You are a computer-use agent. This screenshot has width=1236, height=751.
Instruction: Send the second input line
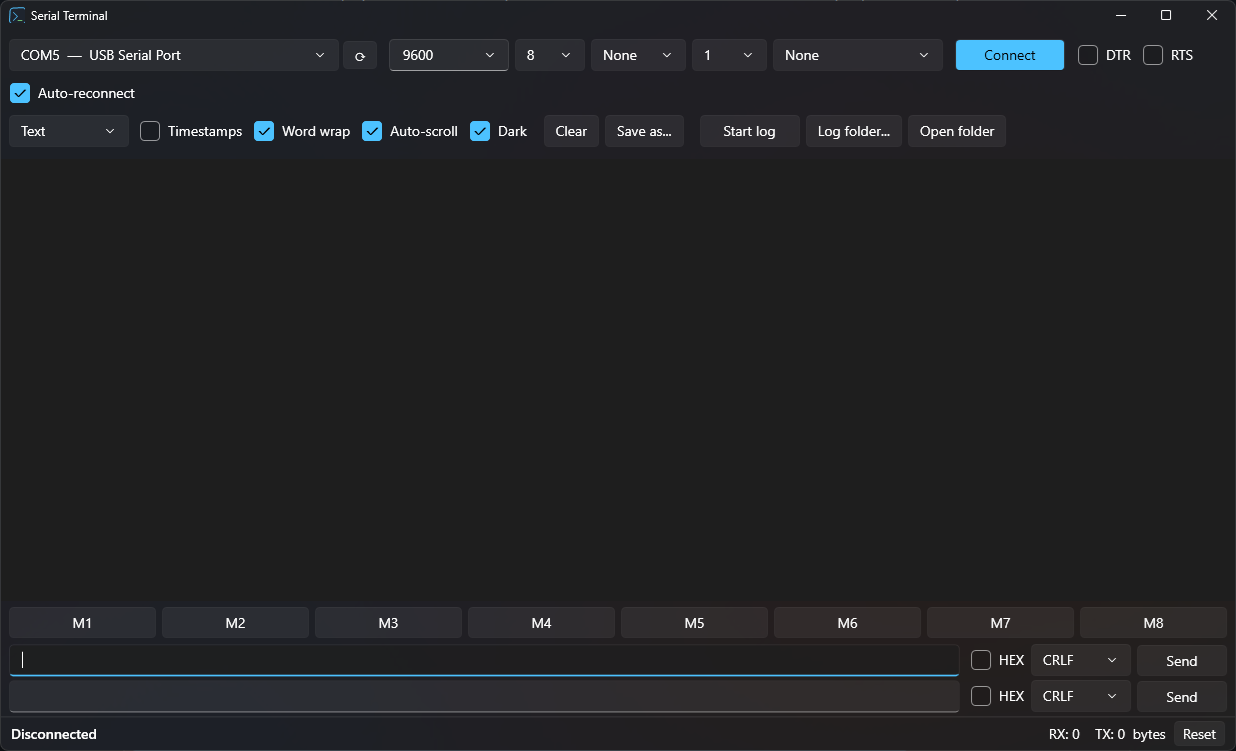click(x=1182, y=696)
